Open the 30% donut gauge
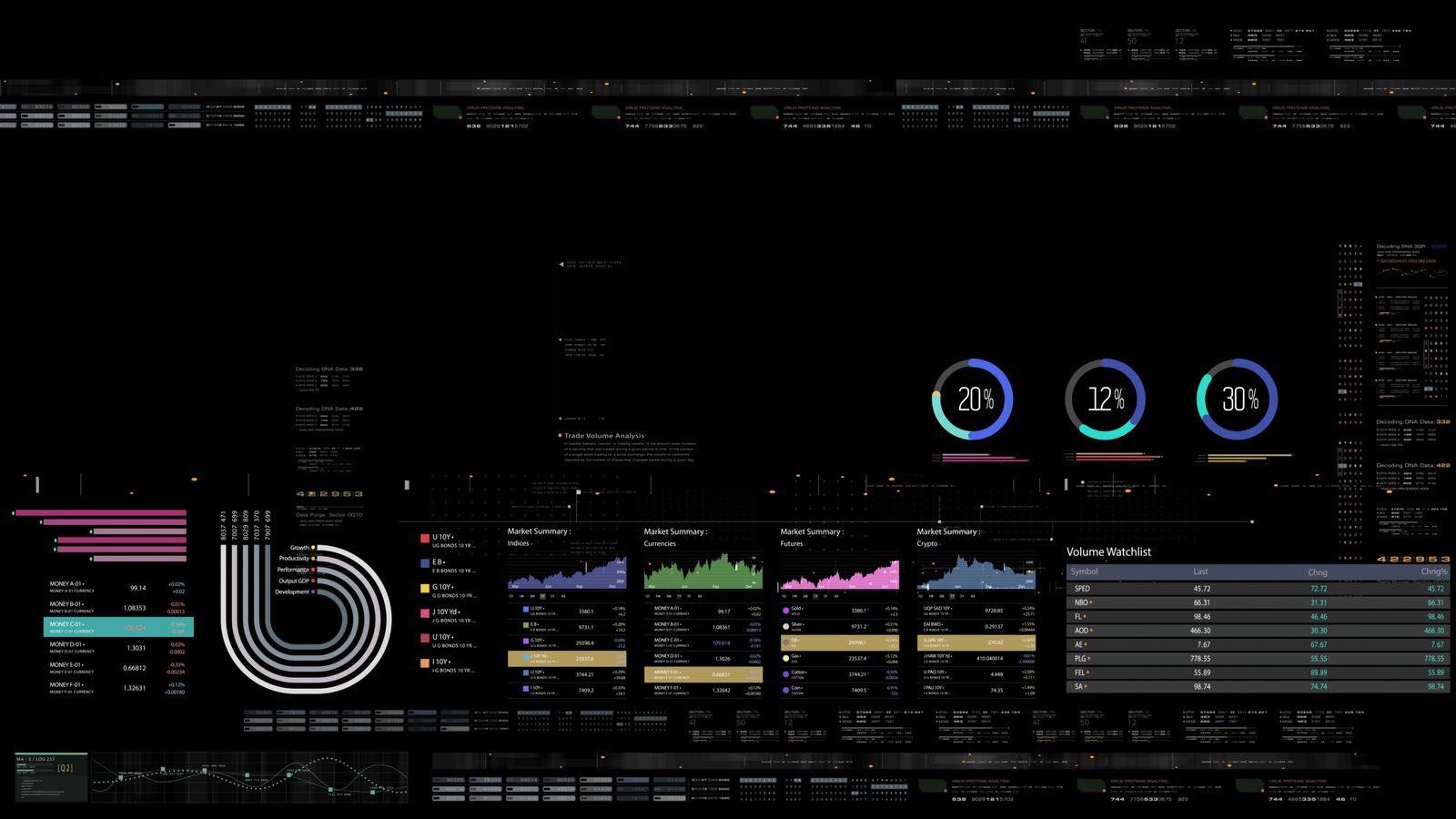1456x819 pixels. click(x=1237, y=399)
